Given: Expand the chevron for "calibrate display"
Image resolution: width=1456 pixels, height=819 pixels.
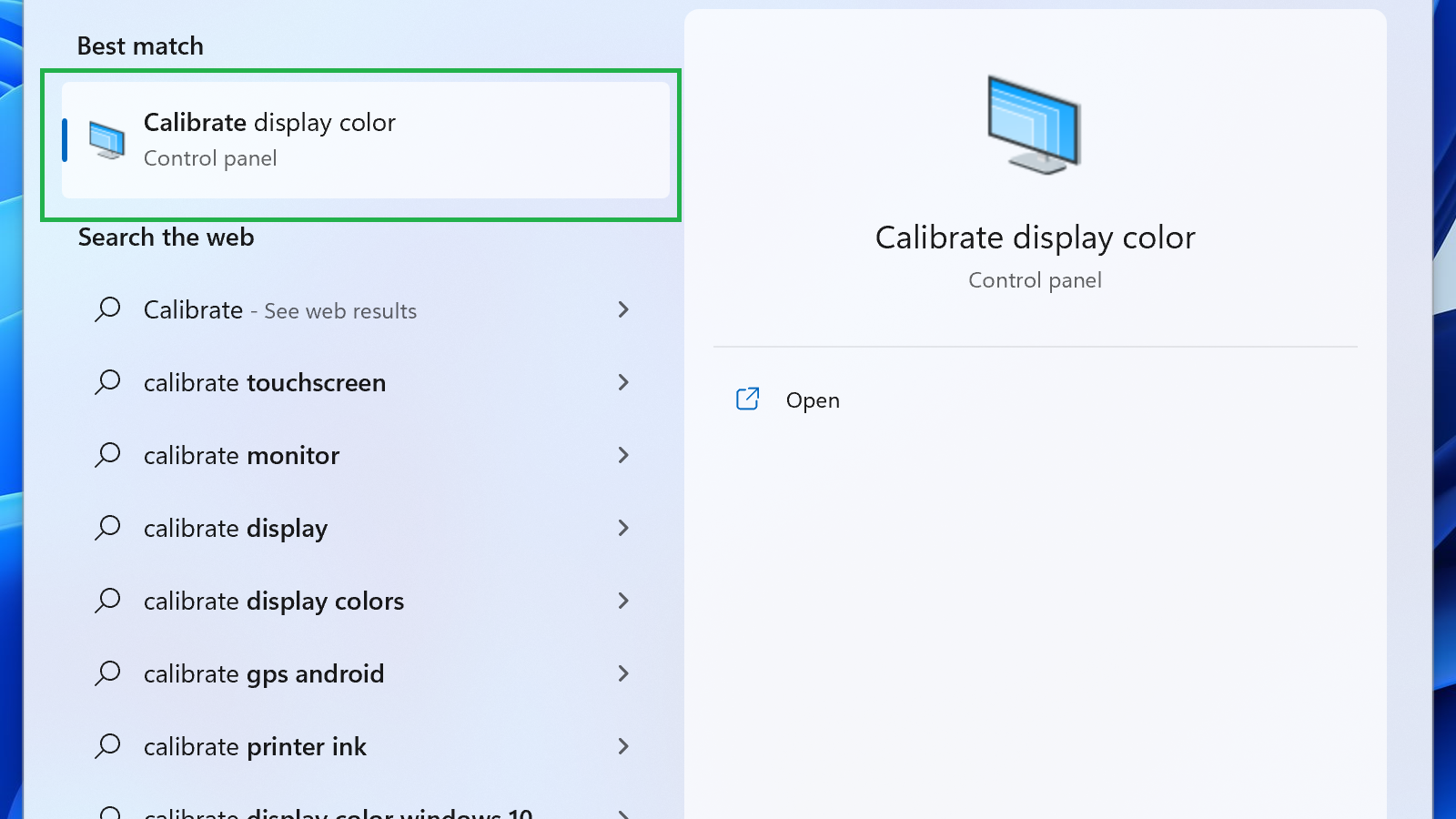Looking at the screenshot, I should (x=623, y=528).
